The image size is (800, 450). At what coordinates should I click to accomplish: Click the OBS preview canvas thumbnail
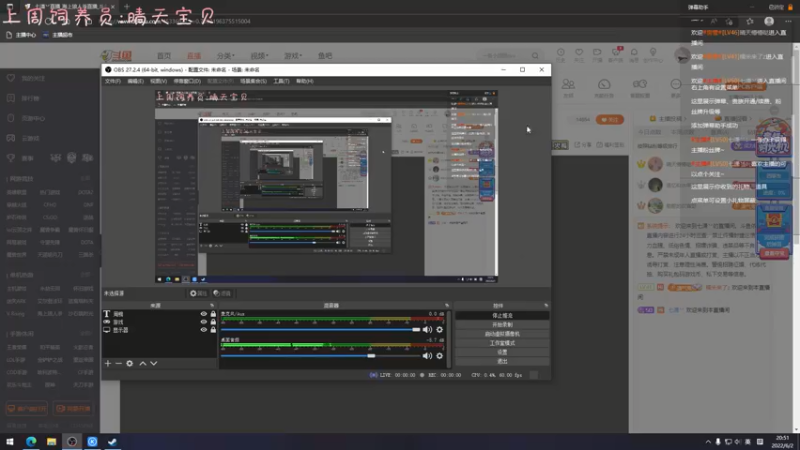click(x=327, y=187)
